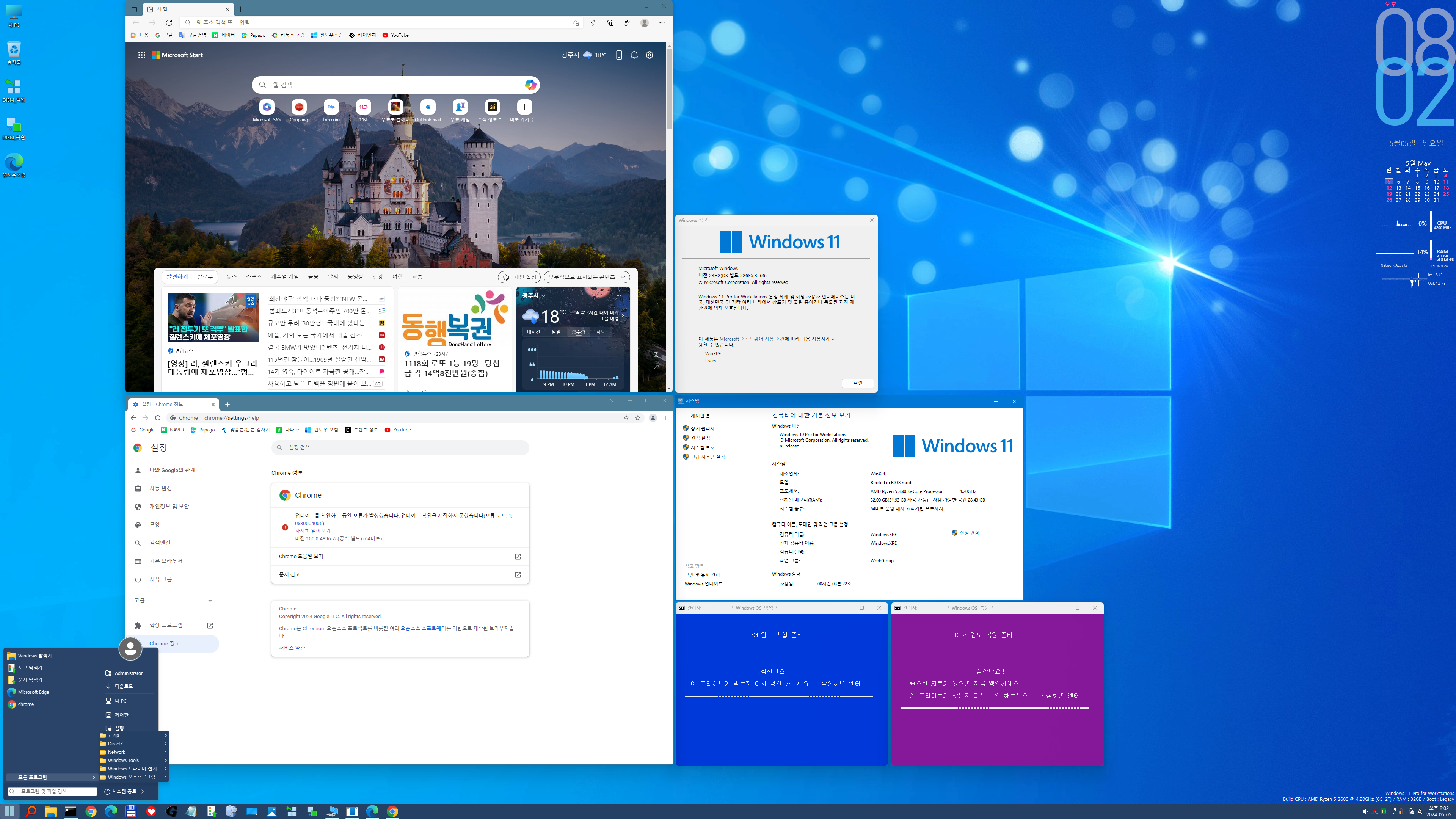The height and width of the screenshot is (819, 1456).
Task: Open Outlook mail quick link
Action: coord(428,111)
